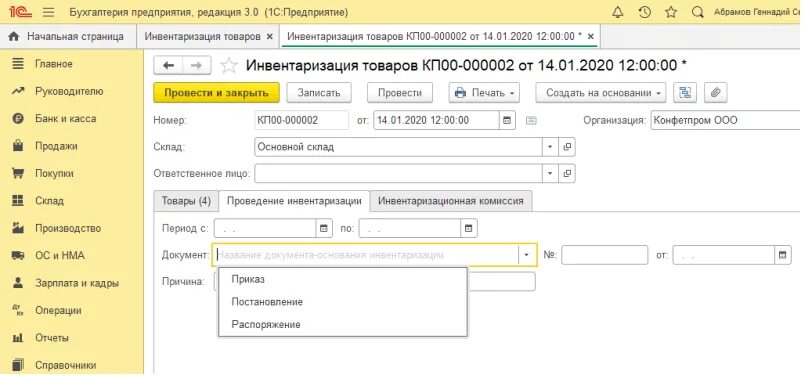
Task: Open calendar for Период с
Action: pyautogui.click(x=324, y=228)
